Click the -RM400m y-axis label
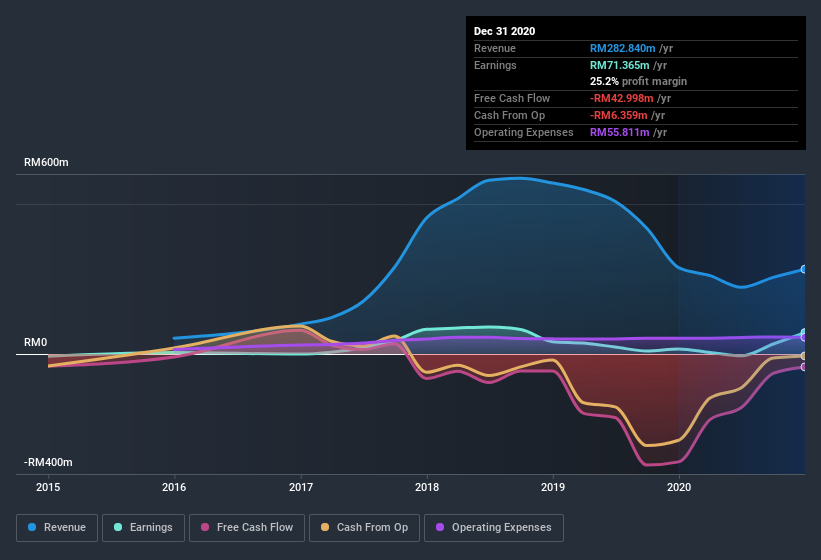Viewport: 821px width, 560px height. 48,462
